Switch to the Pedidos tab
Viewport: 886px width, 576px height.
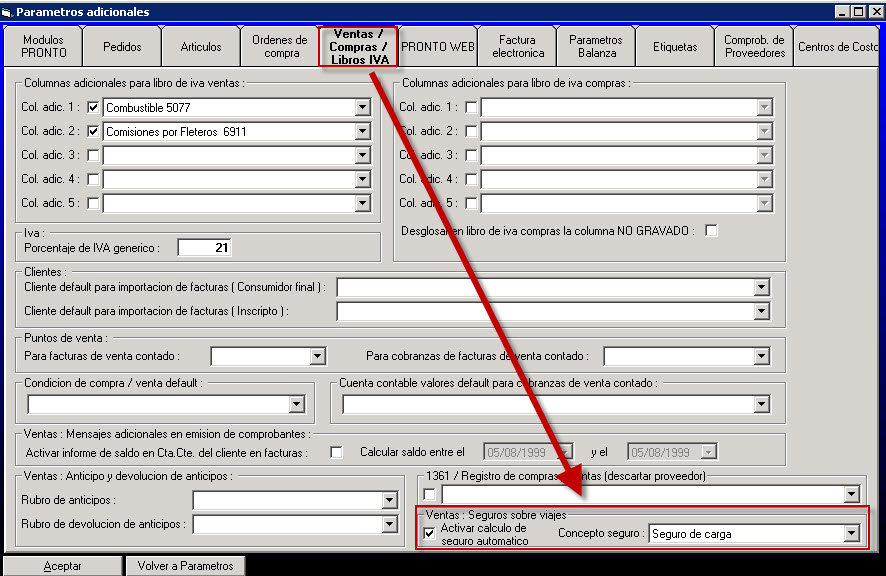pos(122,47)
